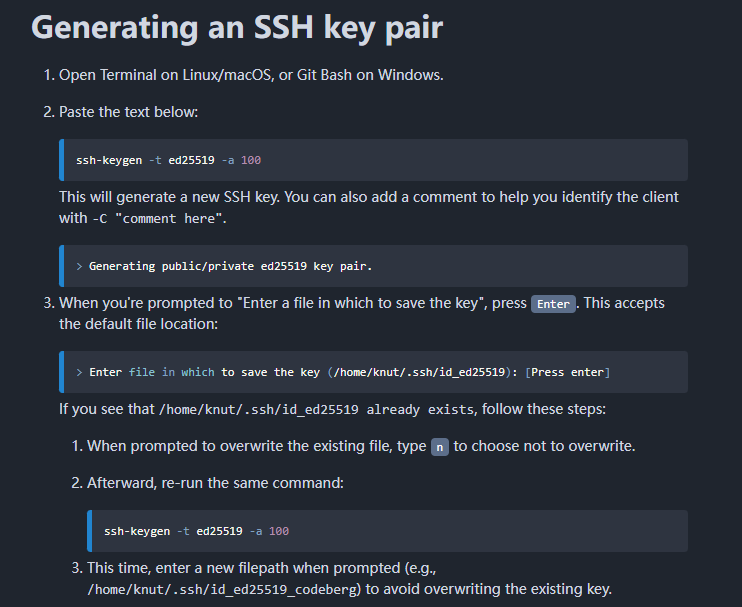This screenshot has width=742, height=607.
Task: Click the second ssh-keygen command block
Action: 388,531
